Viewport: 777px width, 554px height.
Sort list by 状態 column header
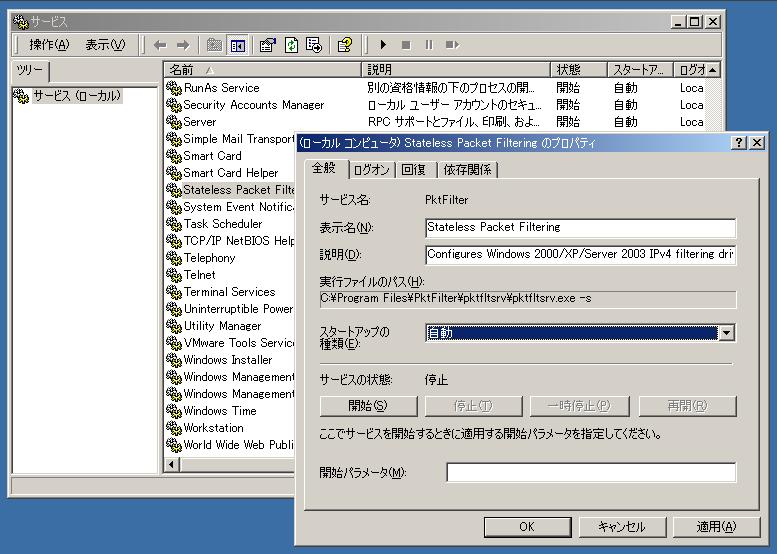[x=579, y=70]
